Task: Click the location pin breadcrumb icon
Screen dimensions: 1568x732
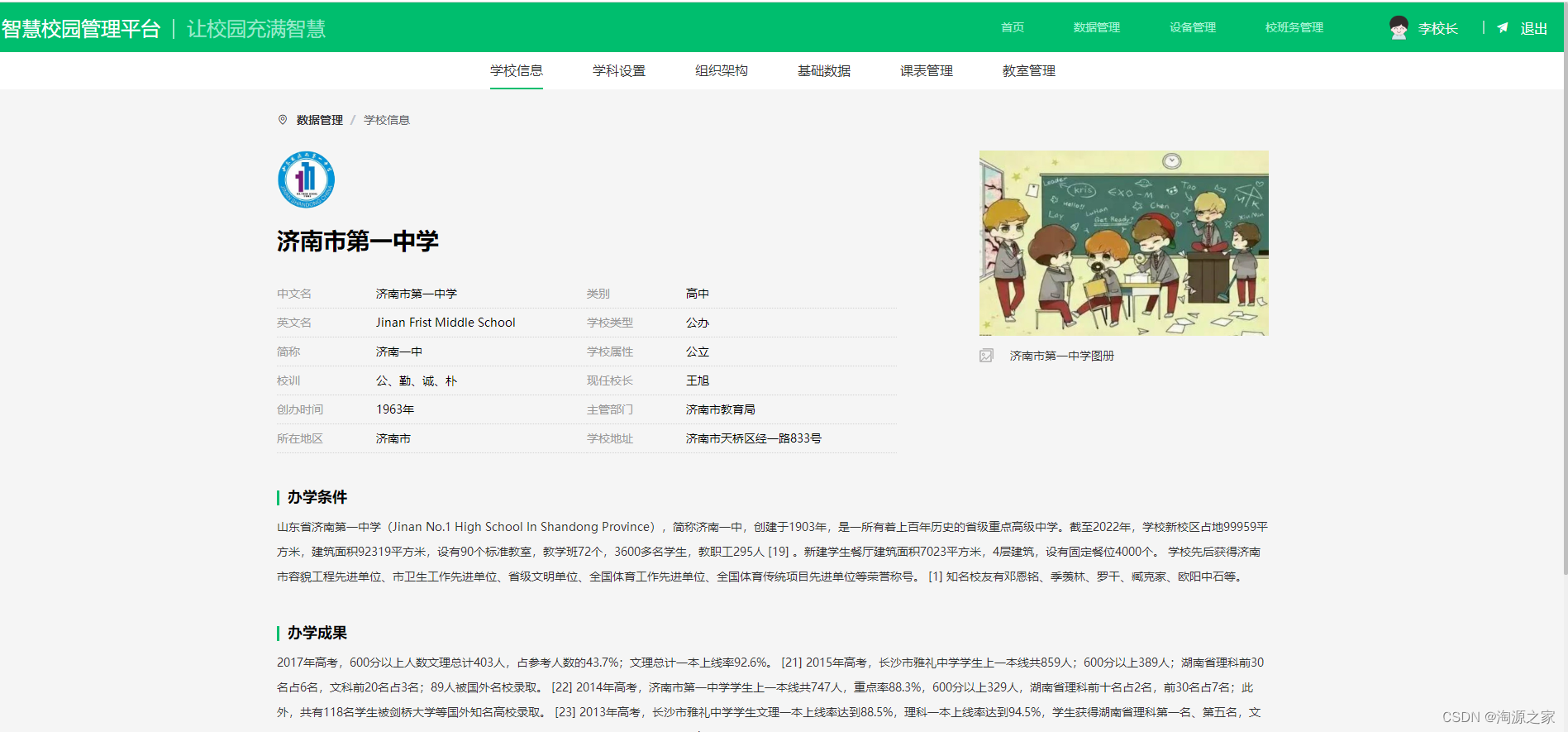Action: 283,120
